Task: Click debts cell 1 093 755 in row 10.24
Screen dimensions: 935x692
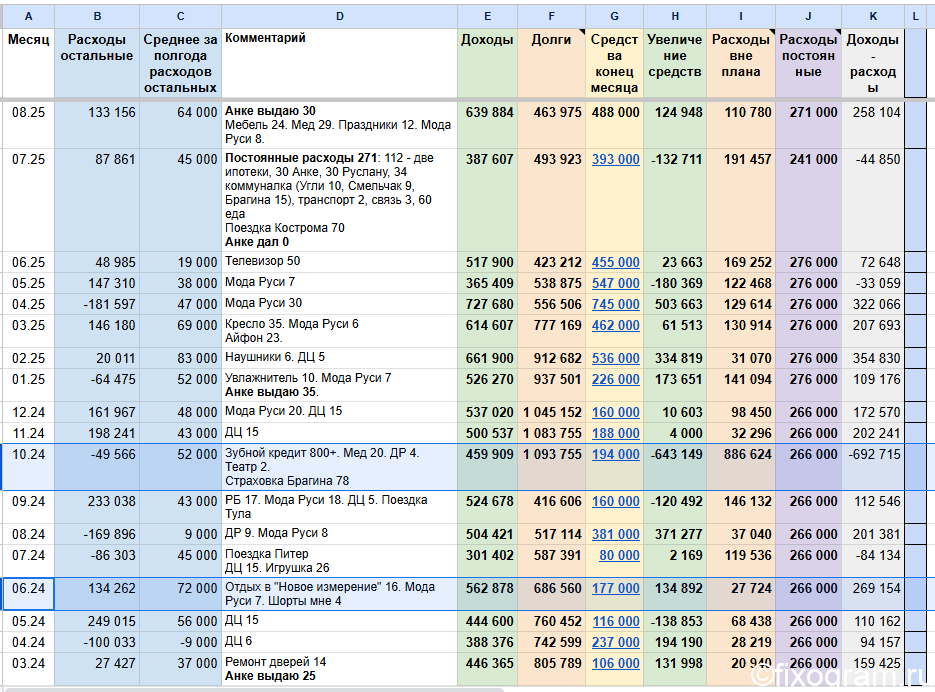Action: click(552, 467)
